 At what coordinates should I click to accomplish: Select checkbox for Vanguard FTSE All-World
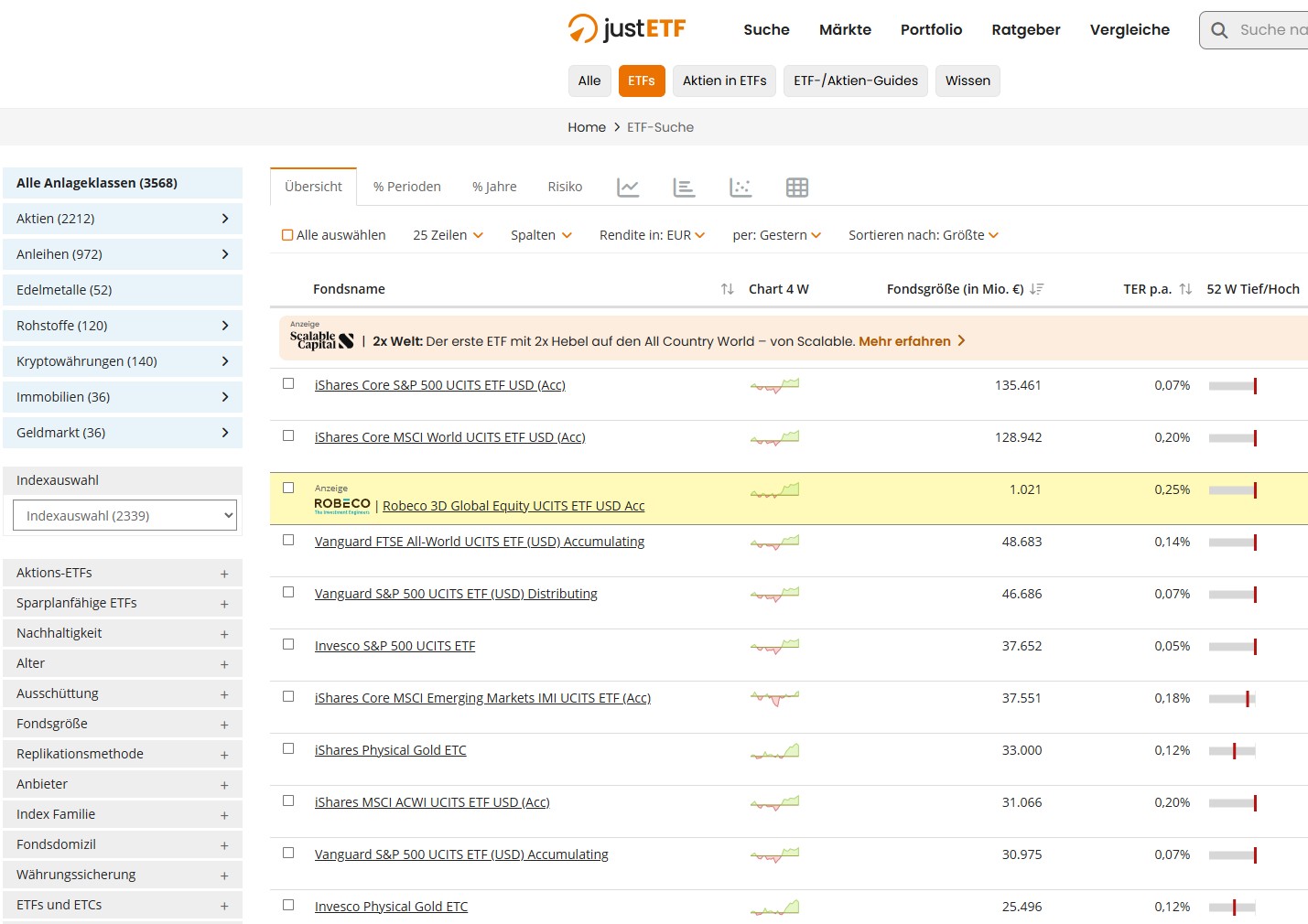pos(288,540)
